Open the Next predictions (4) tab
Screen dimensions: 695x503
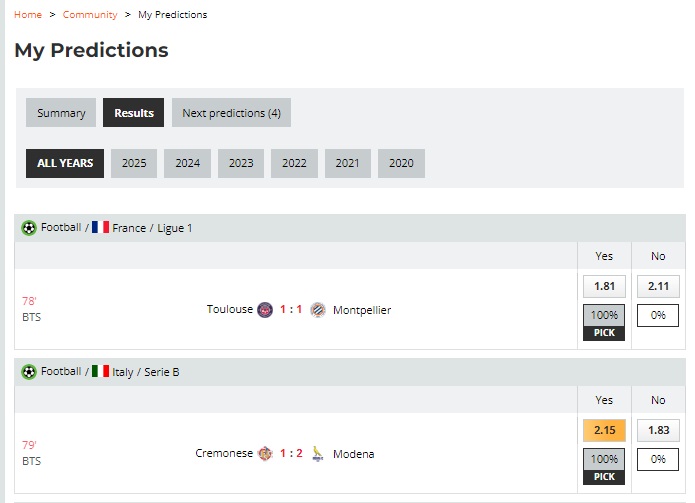231,113
